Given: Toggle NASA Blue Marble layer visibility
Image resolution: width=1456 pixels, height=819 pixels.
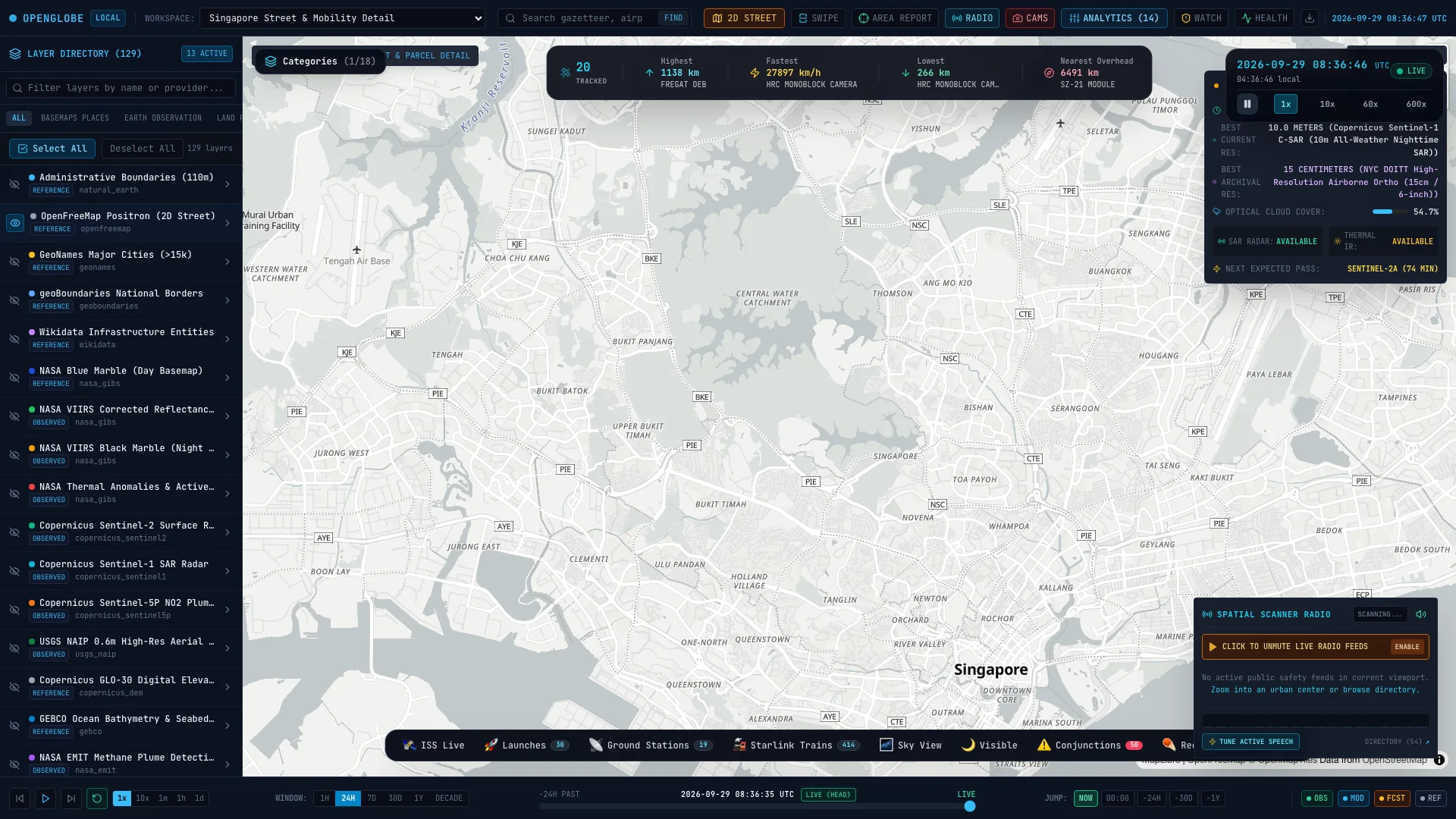Looking at the screenshot, I should pos(14,378).
